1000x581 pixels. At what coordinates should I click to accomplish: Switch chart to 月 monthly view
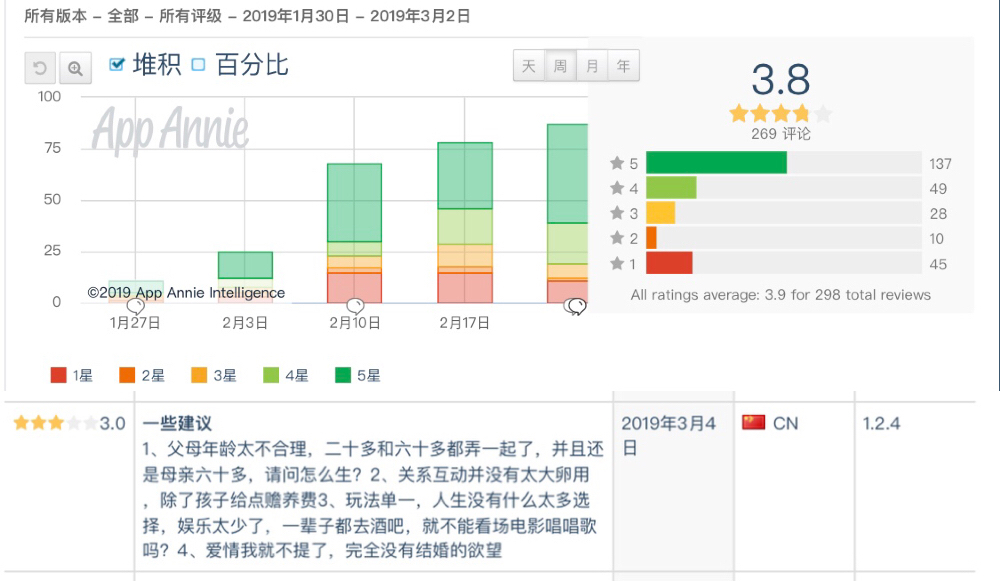click(592, 66)
